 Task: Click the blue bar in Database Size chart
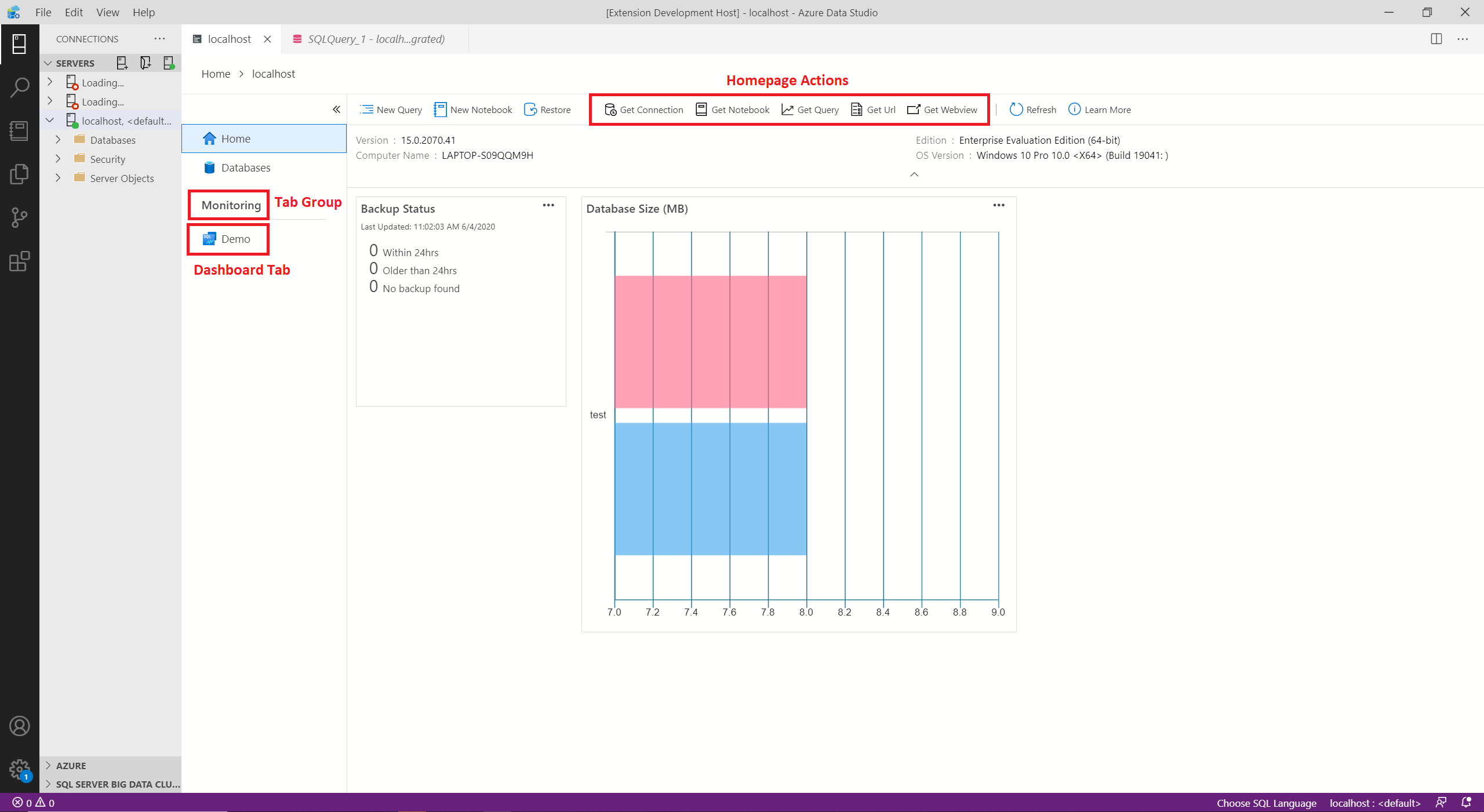[710, 489]
